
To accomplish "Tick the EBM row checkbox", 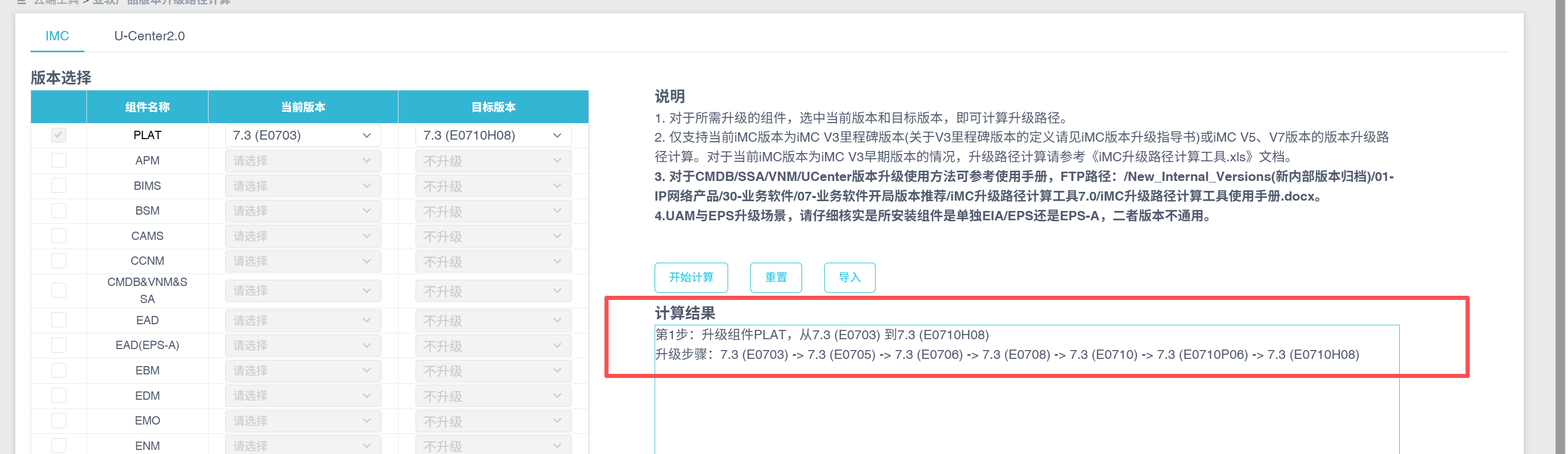I will [58, 370].
